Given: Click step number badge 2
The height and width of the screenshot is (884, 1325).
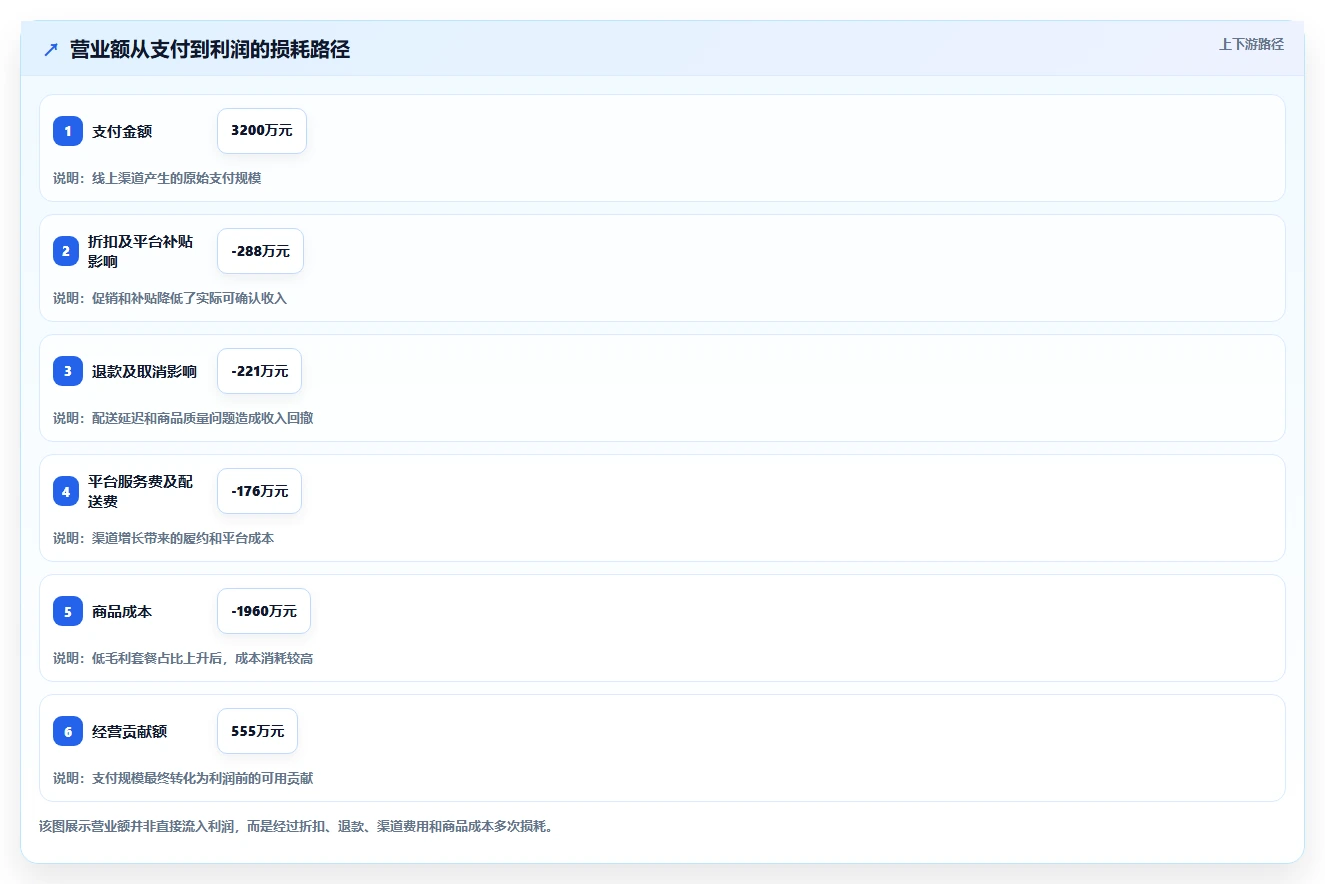Looking at the screenshot, I should [x=66, y=251].
